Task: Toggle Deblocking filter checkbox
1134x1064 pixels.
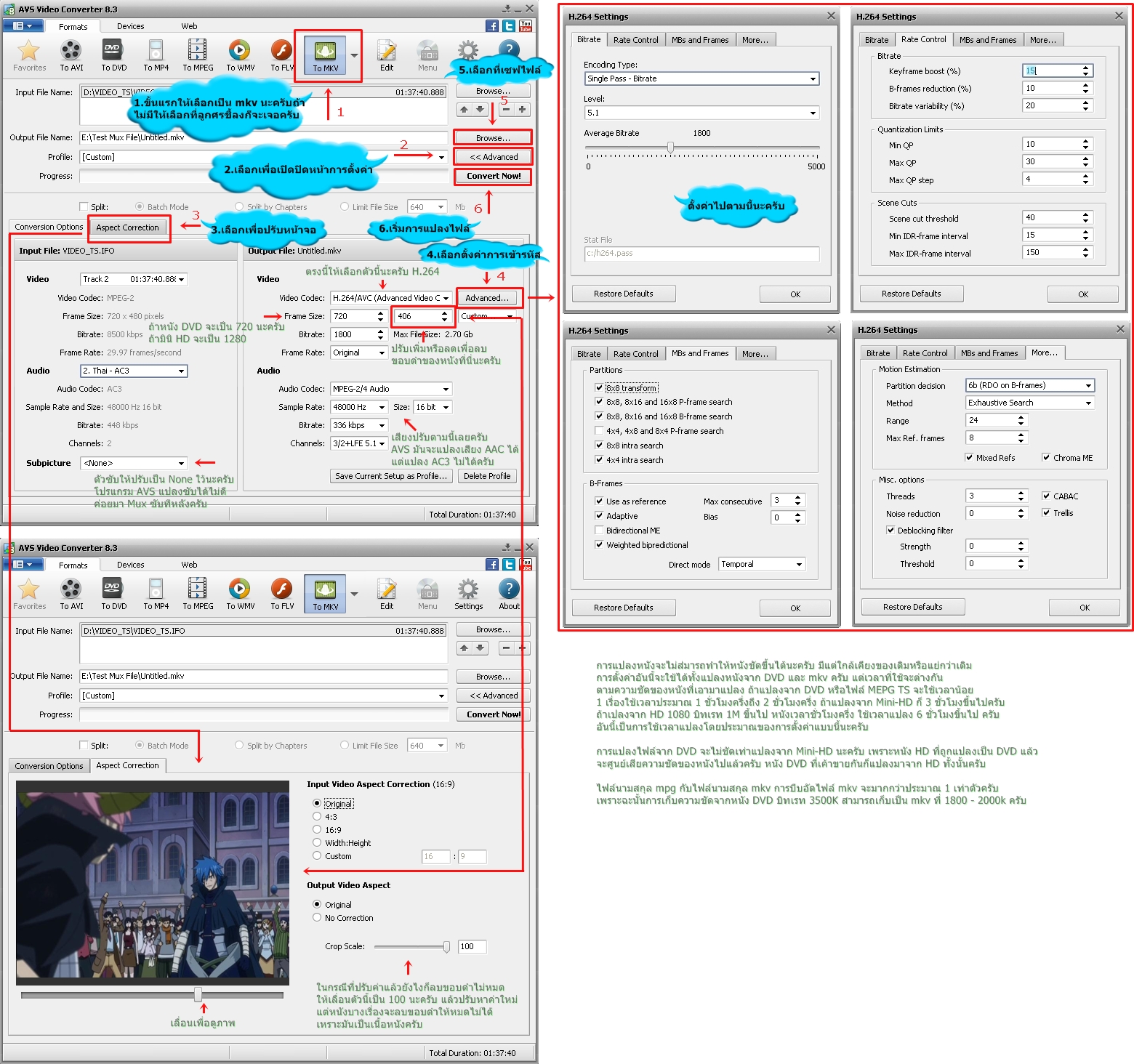Action: (x=890, y=531)
